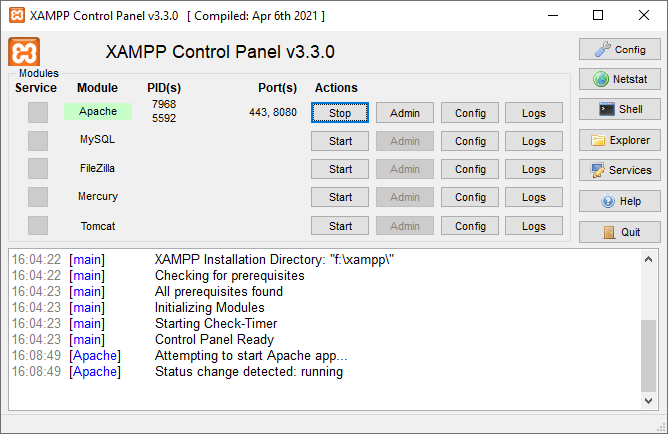
Task: Open Services via its icon
Action: coord(598,170)
